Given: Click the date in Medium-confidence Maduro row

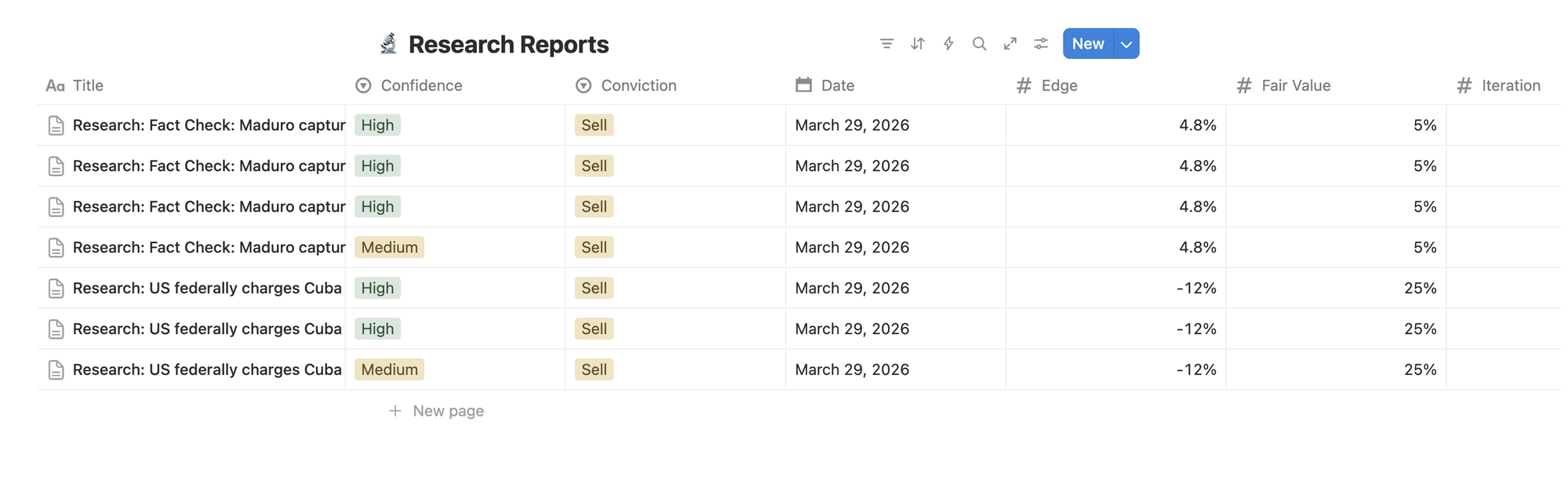Looking at the screenshot, I should tap(852, 248).
